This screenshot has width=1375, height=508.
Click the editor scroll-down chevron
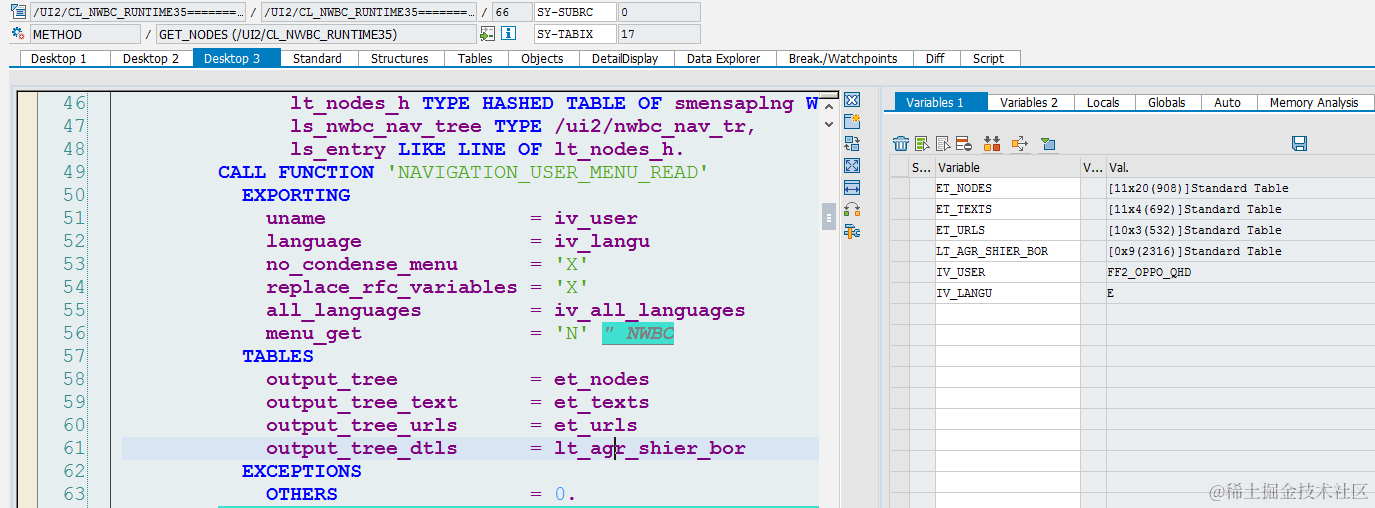pos(828,124)
